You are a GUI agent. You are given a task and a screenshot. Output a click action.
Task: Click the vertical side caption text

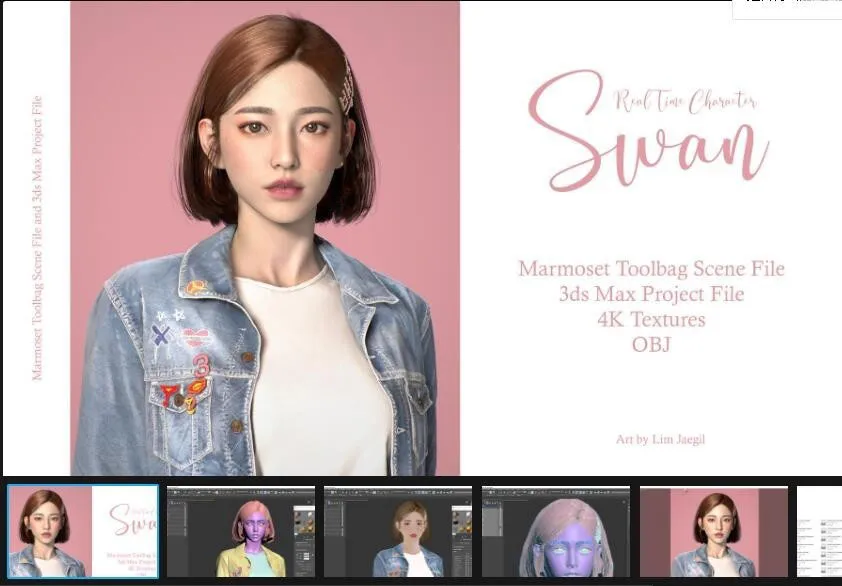coord(38,237)
